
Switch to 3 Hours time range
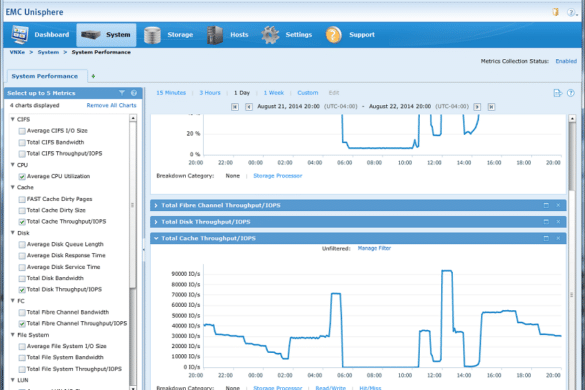coord(210,93)
